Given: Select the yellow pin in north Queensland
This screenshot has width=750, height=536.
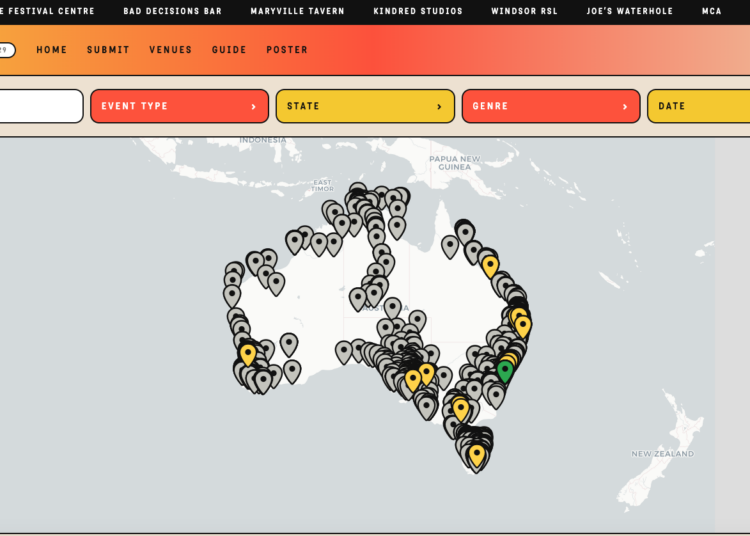Looking at the screenshot, I should pos(490,266).
